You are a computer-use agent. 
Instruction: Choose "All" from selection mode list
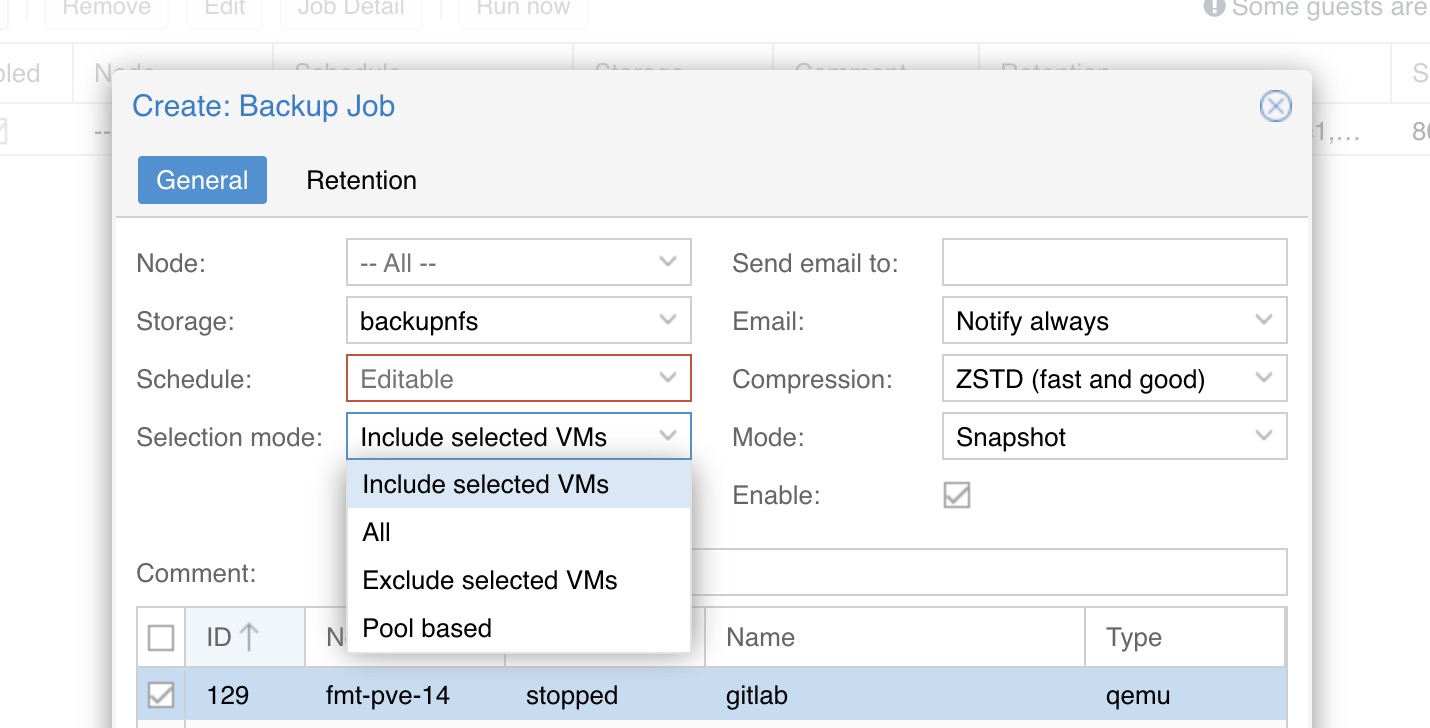click(x=377, y=532)
